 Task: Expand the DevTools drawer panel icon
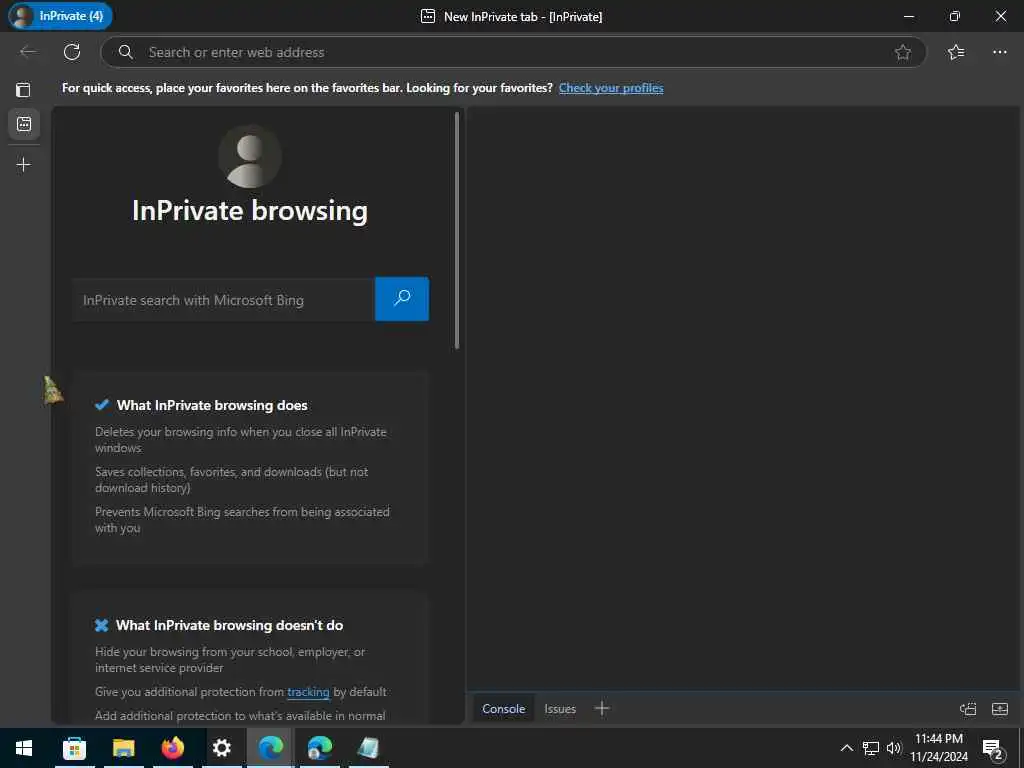click(1000, 709)
